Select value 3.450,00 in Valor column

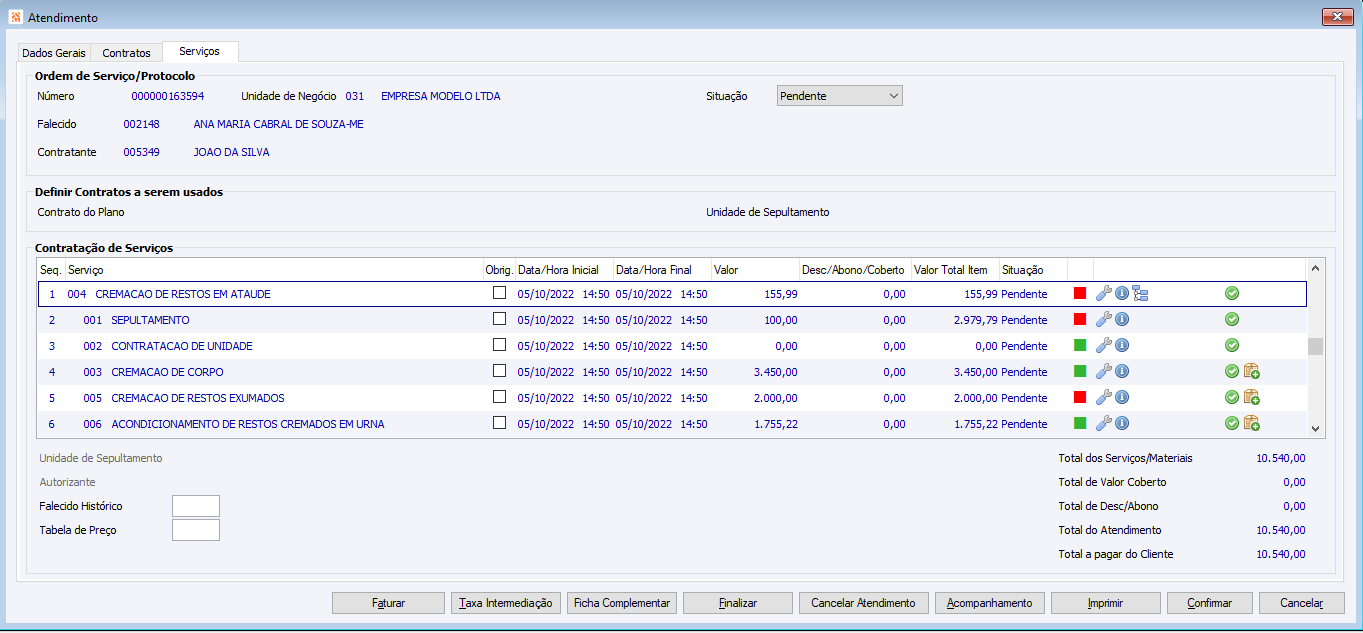point(774,372)
